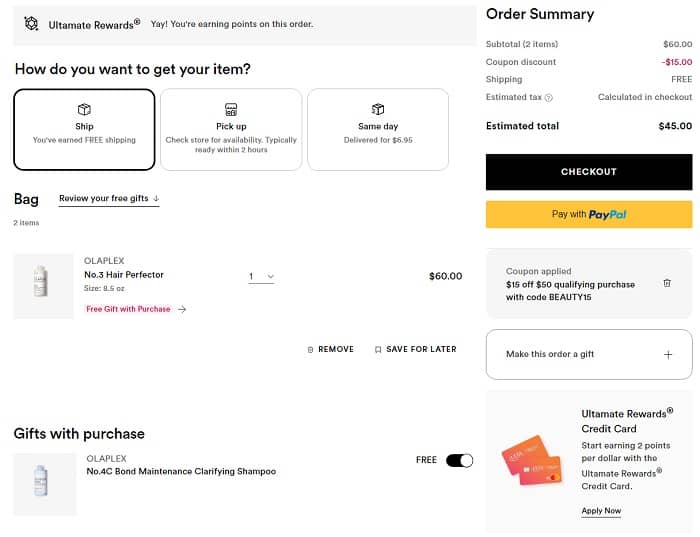The width and height of the screenshot is (700, 537).
Task: Click the bookmark icon for Save for Later
Action: click(x=378, y=350)
